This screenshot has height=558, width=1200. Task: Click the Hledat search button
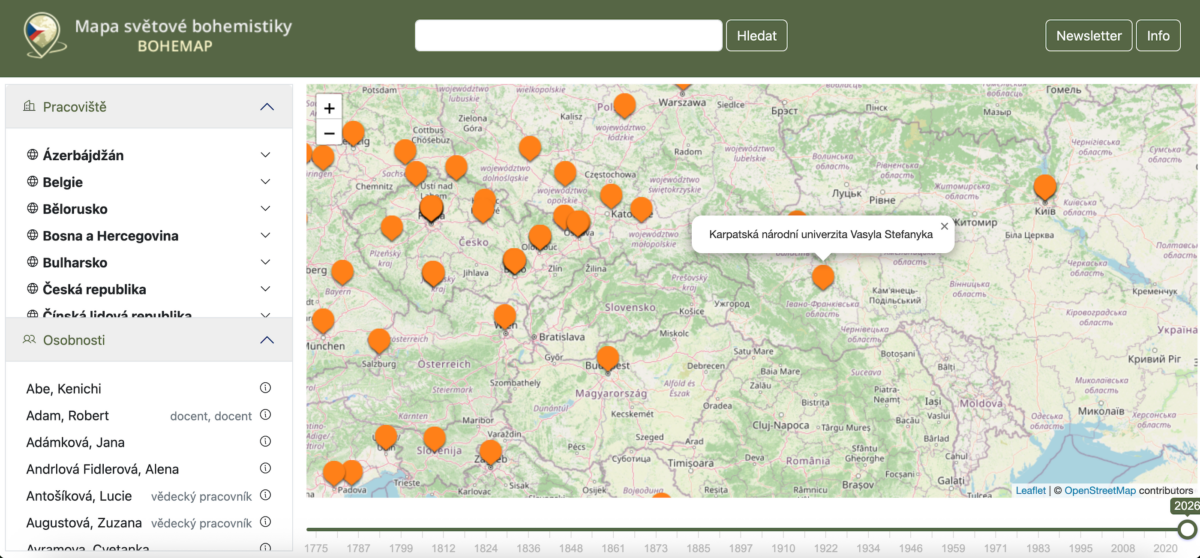click(756, 35)
